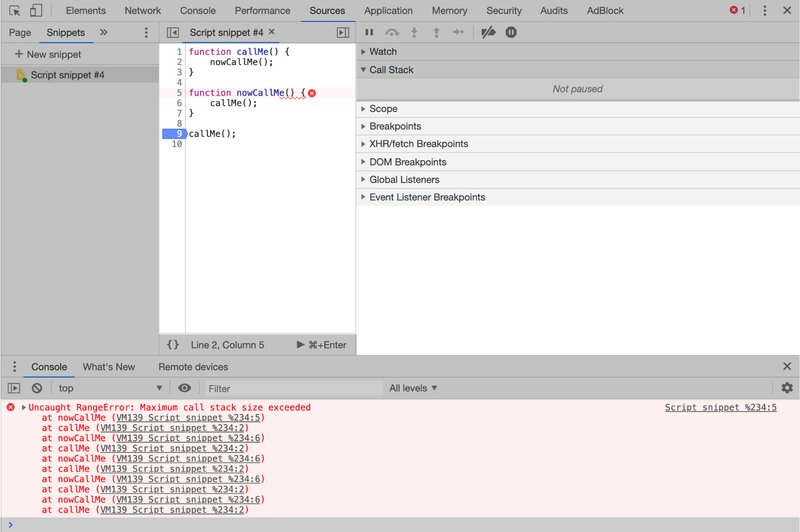Close the Script snippet #4 editor tab

(x=272, y=32)
